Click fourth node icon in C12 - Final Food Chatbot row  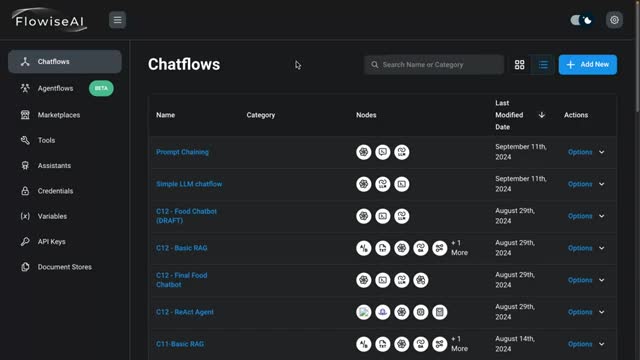click(x=421, y=280)
